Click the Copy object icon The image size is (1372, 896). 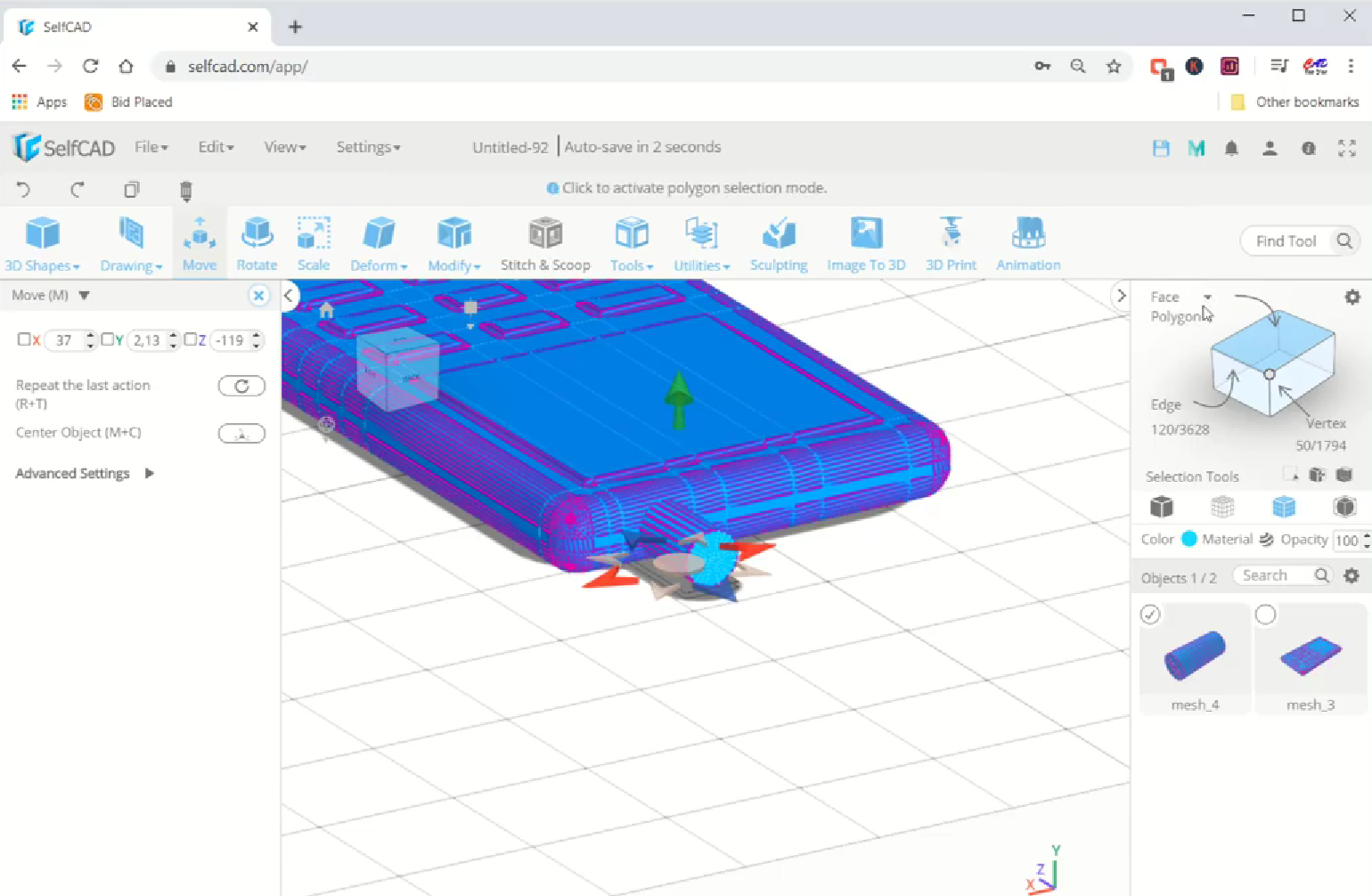click(x=132, y=190)
